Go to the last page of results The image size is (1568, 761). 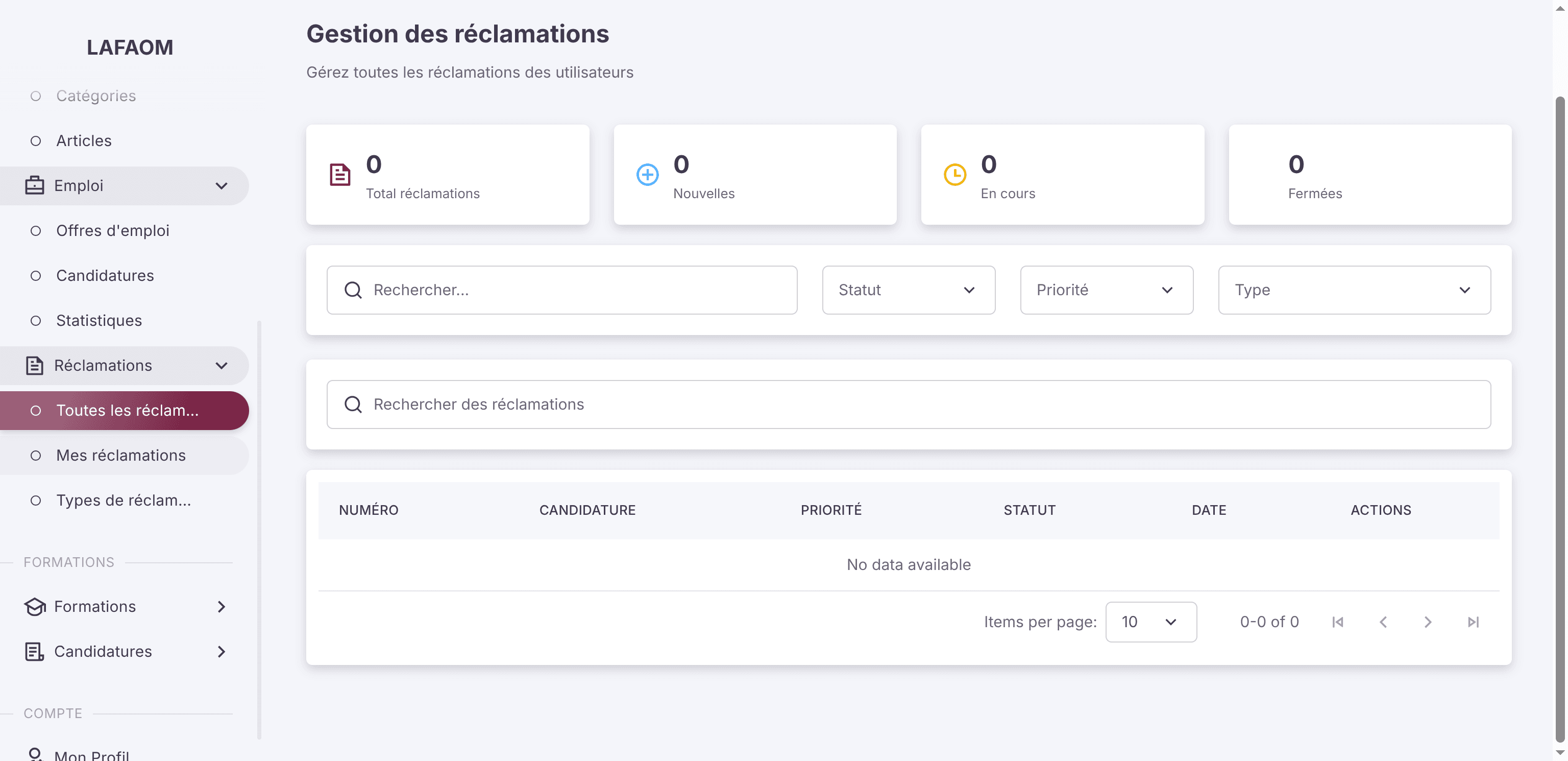(1473, 622)
